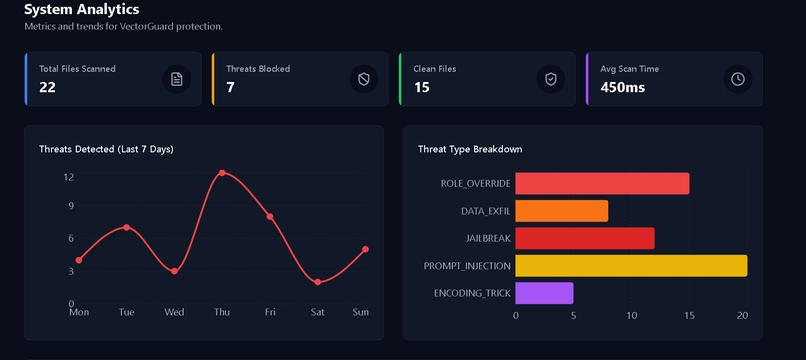The image size is (806, 360).
Task: Click the 'Threat Type Breakdown' title
Action: 470,149
